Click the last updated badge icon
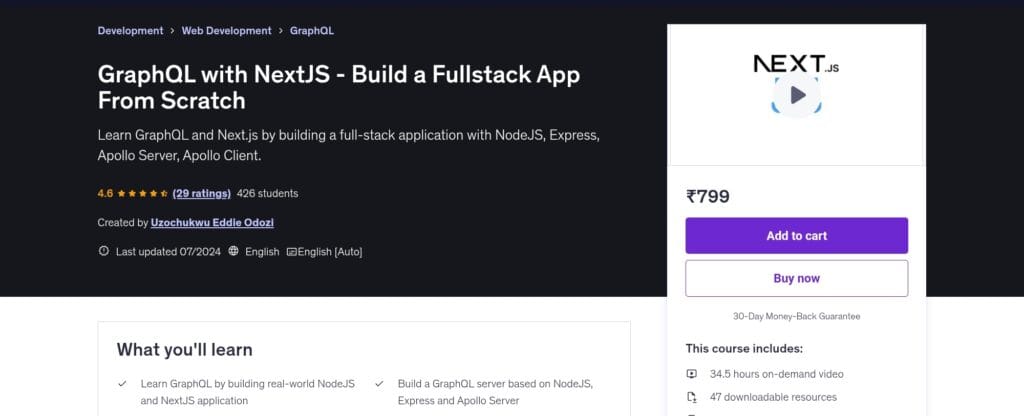 click(x=104, y=252)
